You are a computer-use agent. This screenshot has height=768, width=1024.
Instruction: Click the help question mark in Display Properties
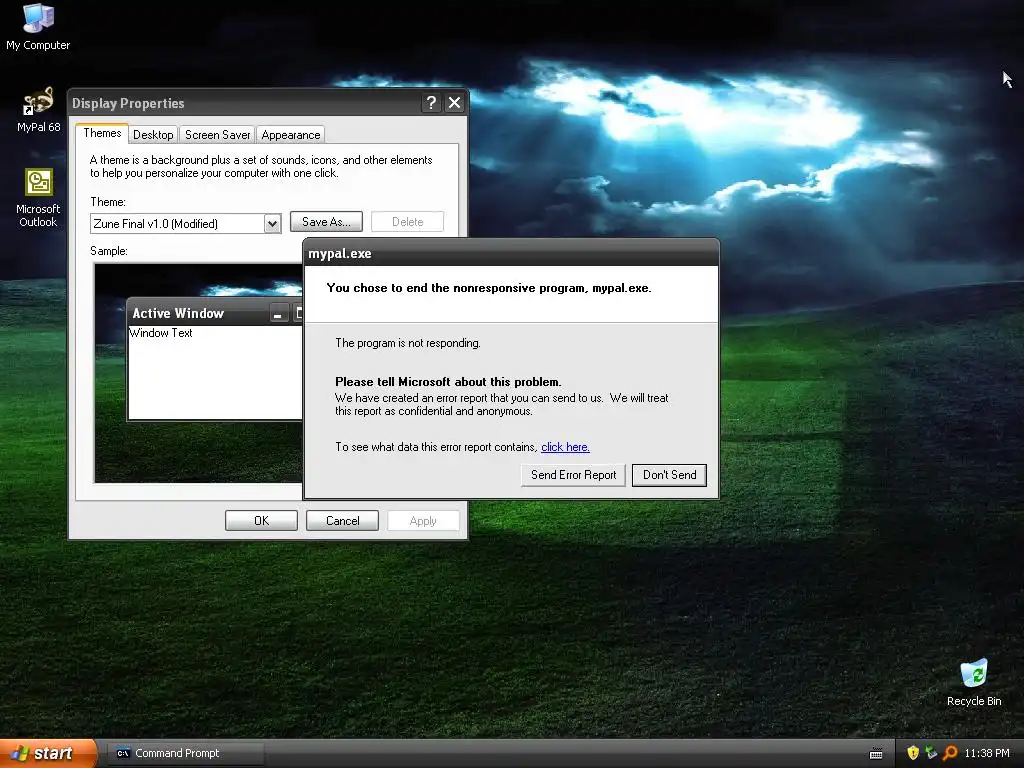point(431,103)
